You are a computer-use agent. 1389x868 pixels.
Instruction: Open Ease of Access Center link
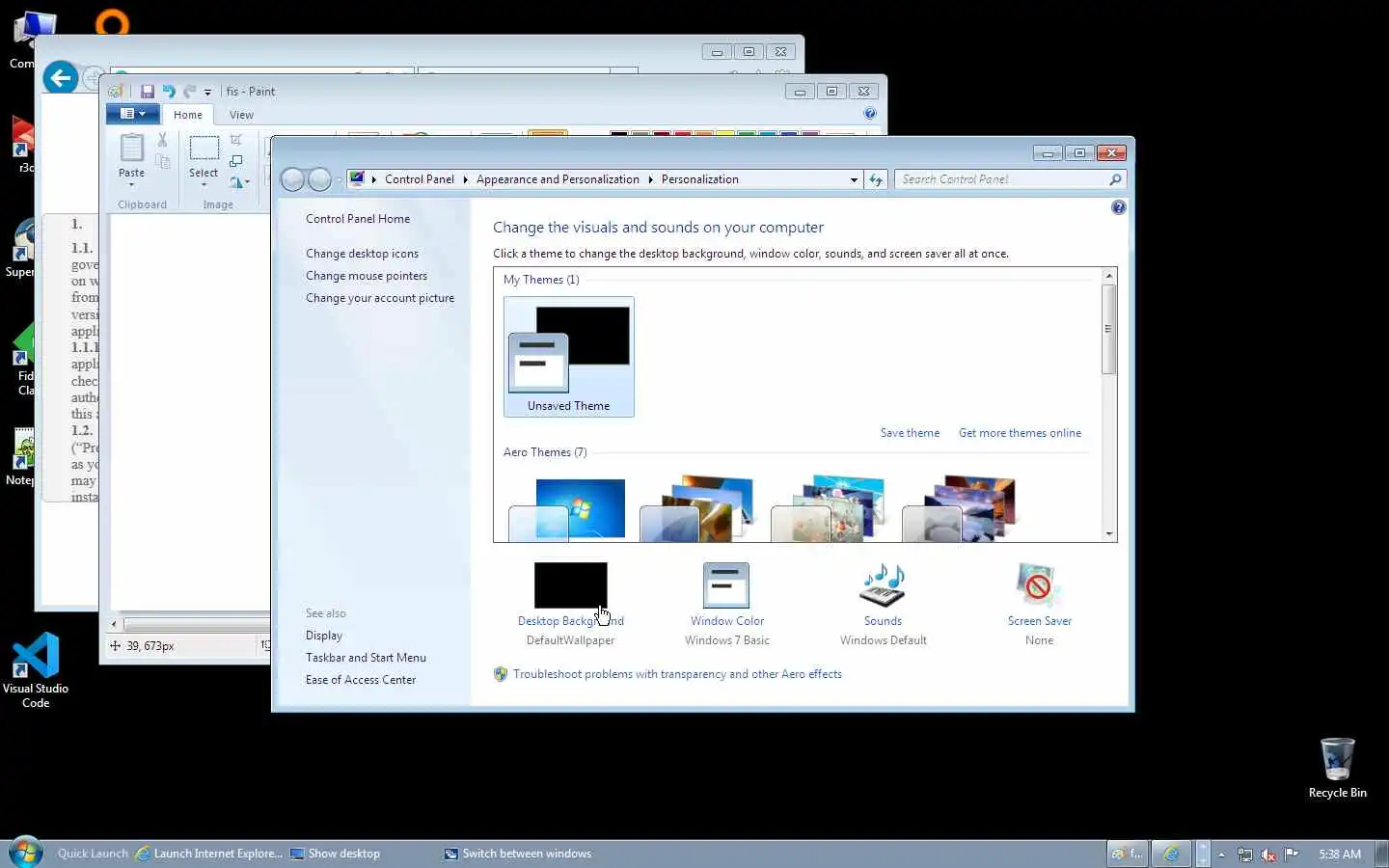pyautogui.click(x=361, y=680)
